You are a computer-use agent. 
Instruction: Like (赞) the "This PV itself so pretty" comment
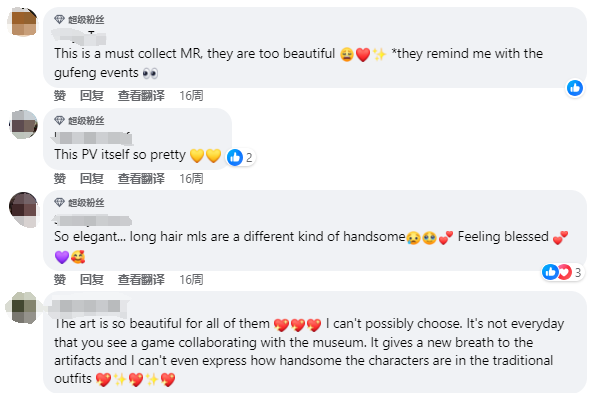[x=60, y=179]
